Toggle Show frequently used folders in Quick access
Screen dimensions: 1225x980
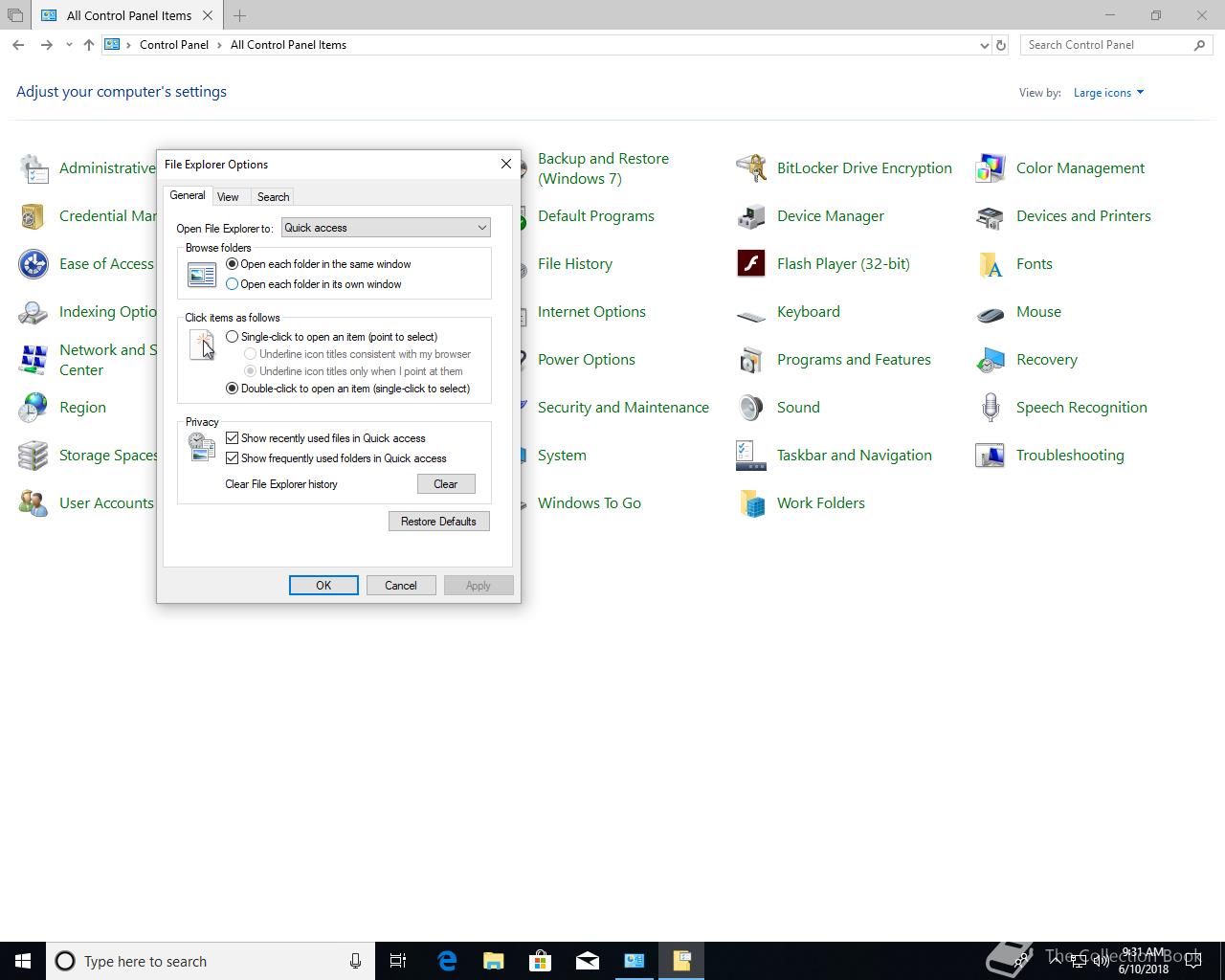336,458
